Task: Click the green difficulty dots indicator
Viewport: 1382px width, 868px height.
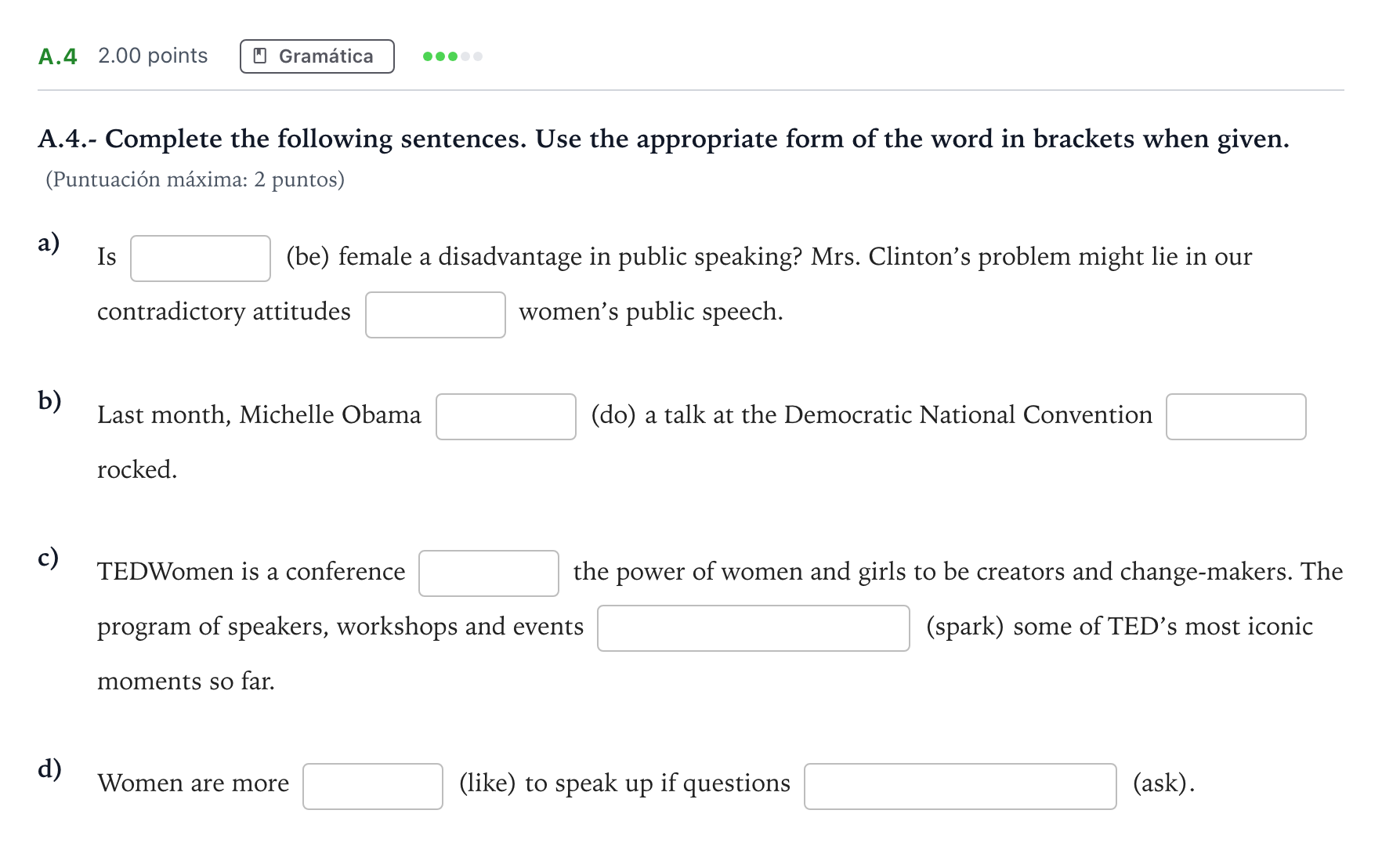Action: [x=452, y=56]
